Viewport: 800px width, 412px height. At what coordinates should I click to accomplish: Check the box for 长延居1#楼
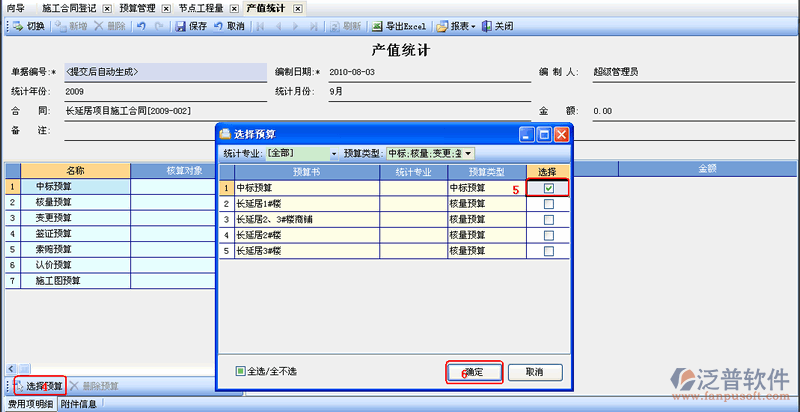pyautogui.click(x=548, y=204)
